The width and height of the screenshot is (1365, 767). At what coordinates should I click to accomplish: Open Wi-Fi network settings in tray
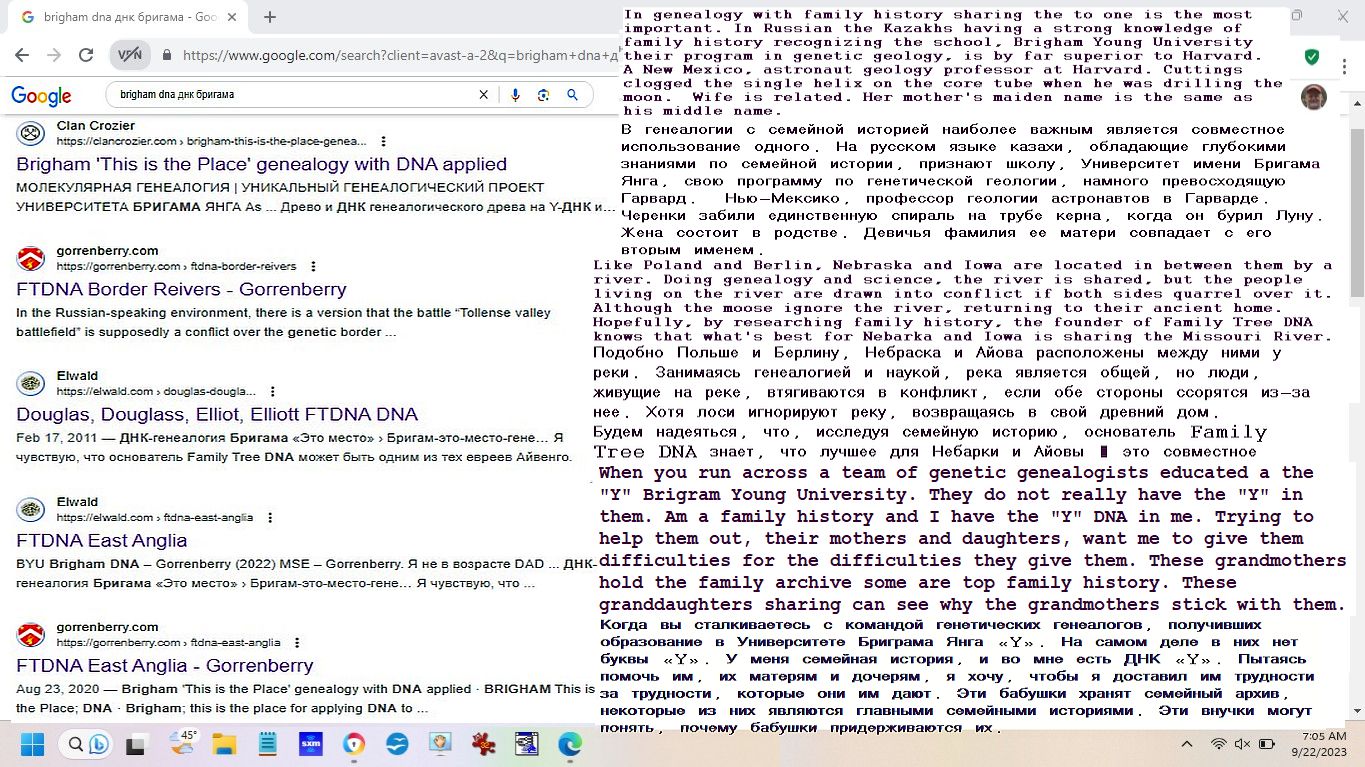click(x=1219, y=744)
